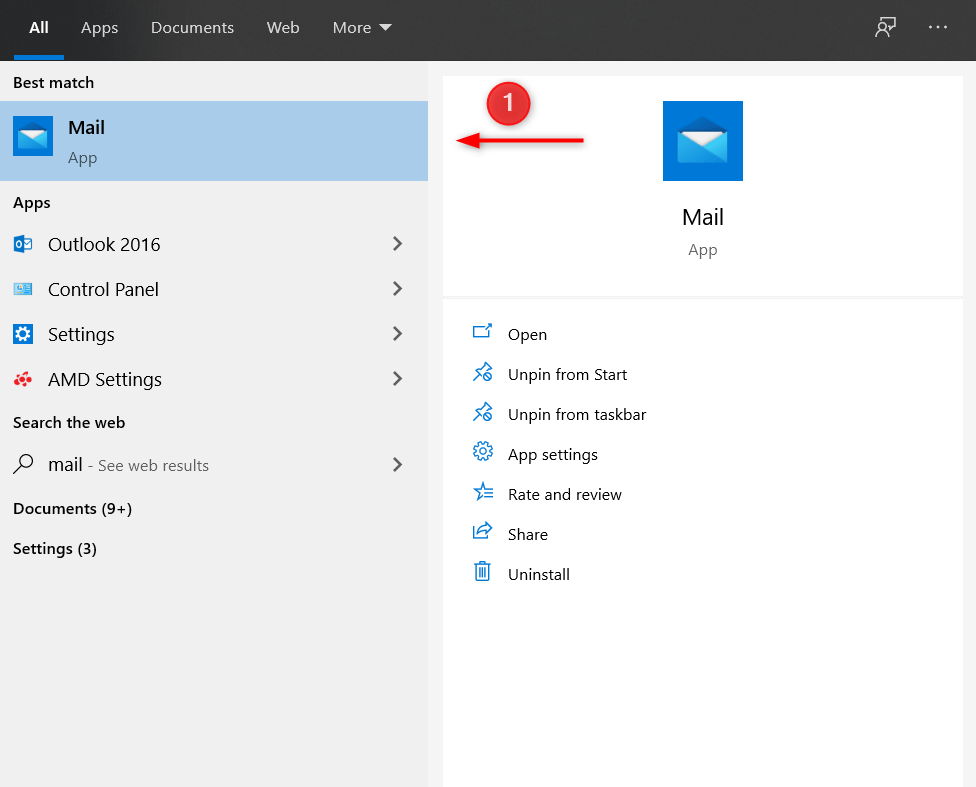Expand mail web results chevron

click(x=397, y=464)
